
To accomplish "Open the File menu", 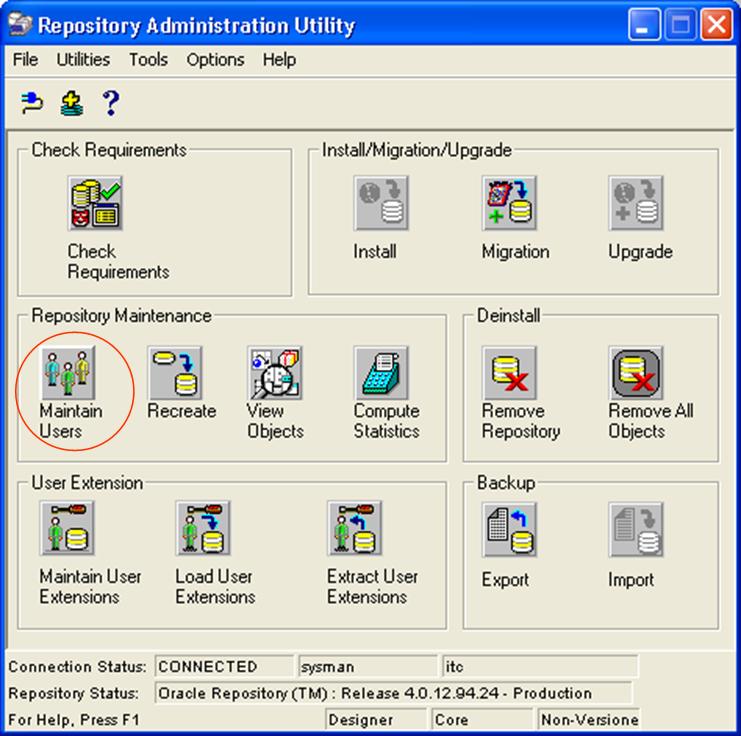I will [26, 60].
